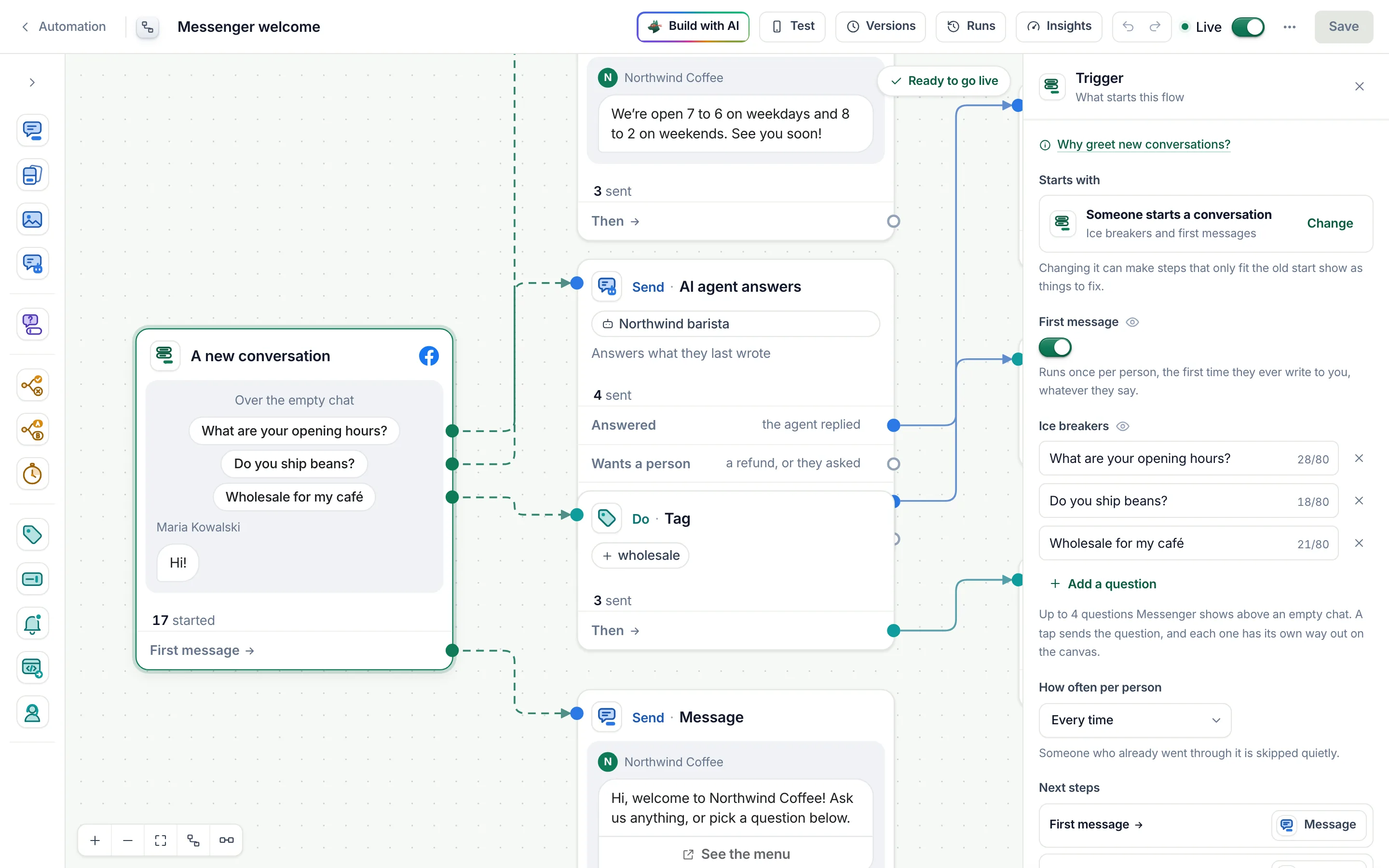Select the person assign step icon
Screen dimensions: 1389x868
(32, 712)
